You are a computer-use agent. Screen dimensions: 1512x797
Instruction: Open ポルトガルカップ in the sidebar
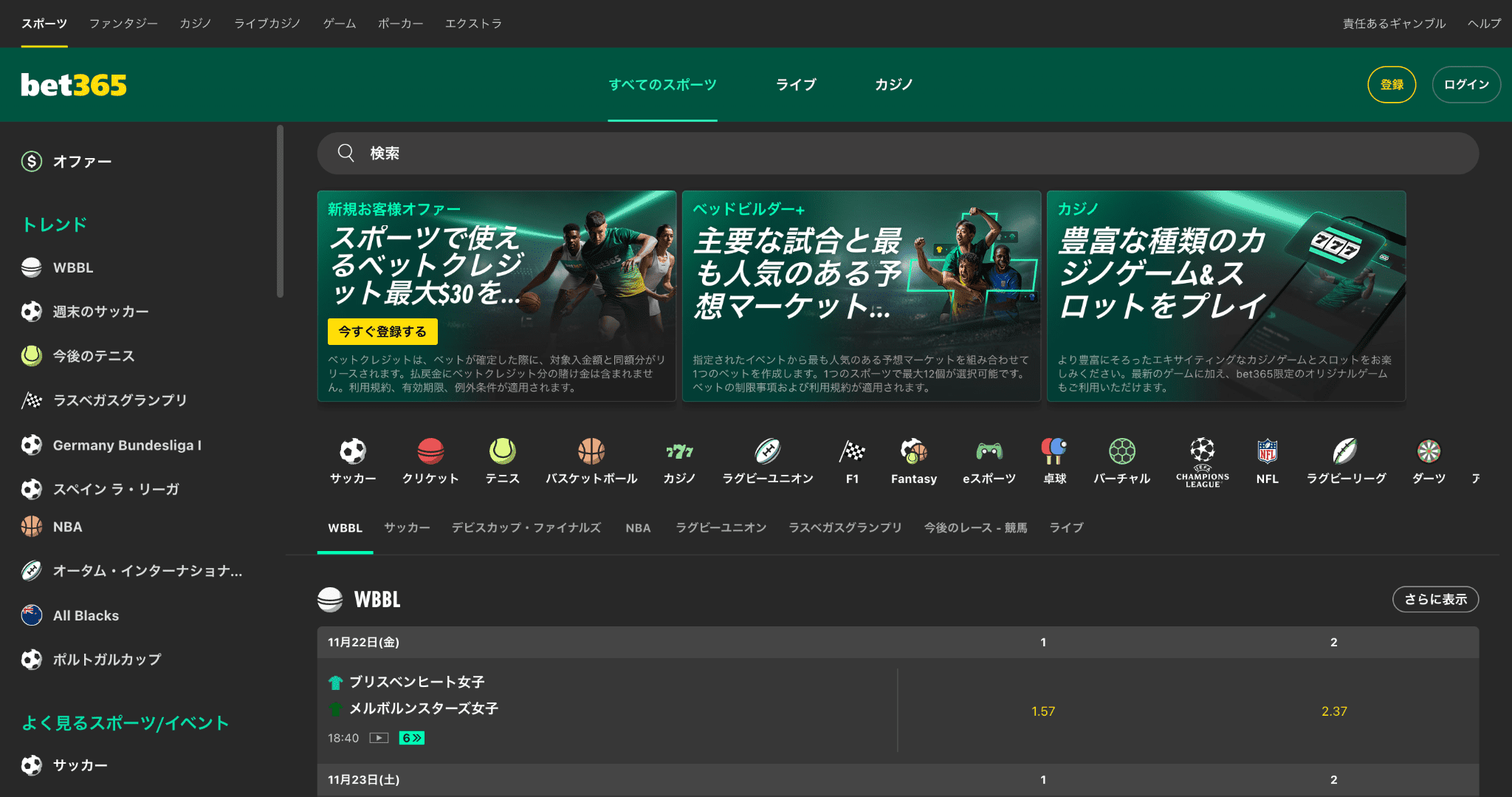tap(107, 660)
